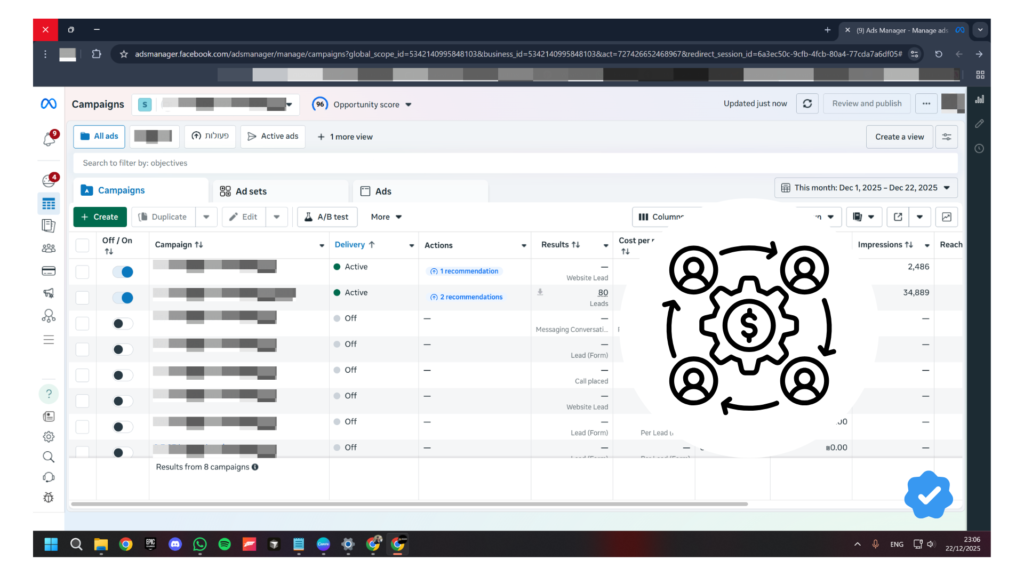Image resolution: width=1024 pixels, height=576 pixels.
Task: Open the charts view icon by export
Action: [946, 217]
